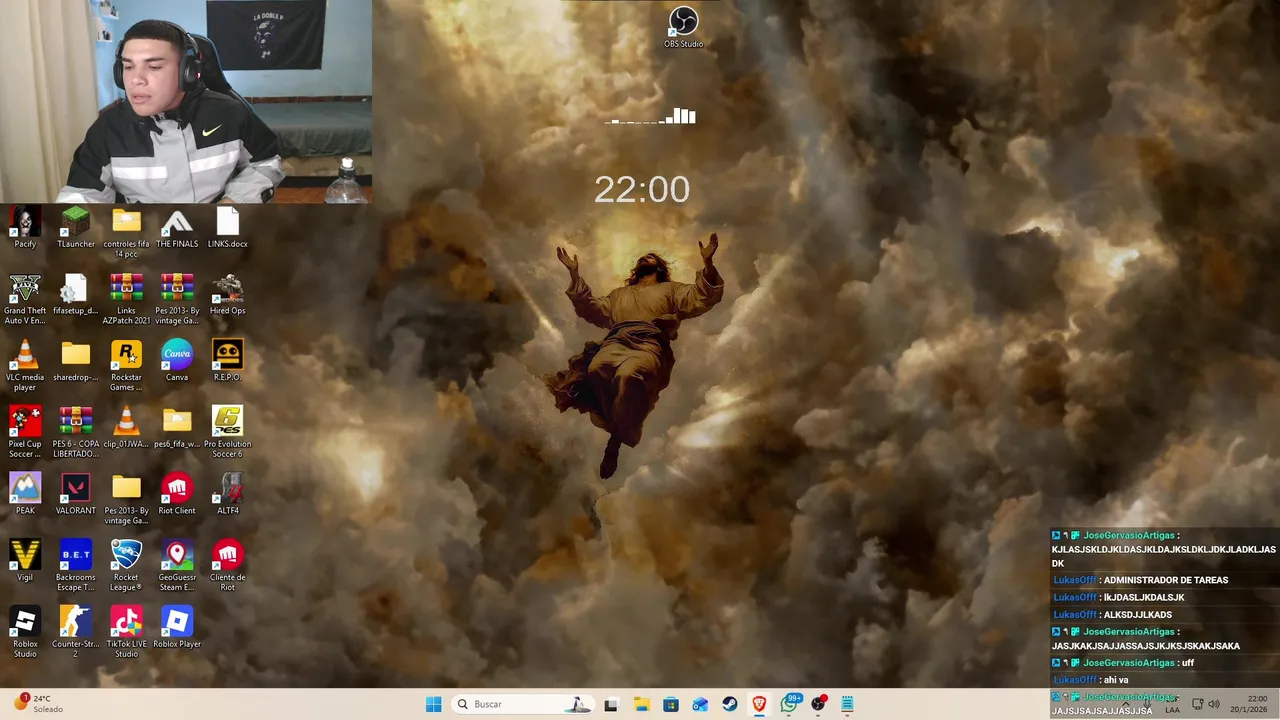1280x720 pixels.
Task: Select the Pes 2013- By vintage Ga... folder
Action: click(x=126, y=499)
